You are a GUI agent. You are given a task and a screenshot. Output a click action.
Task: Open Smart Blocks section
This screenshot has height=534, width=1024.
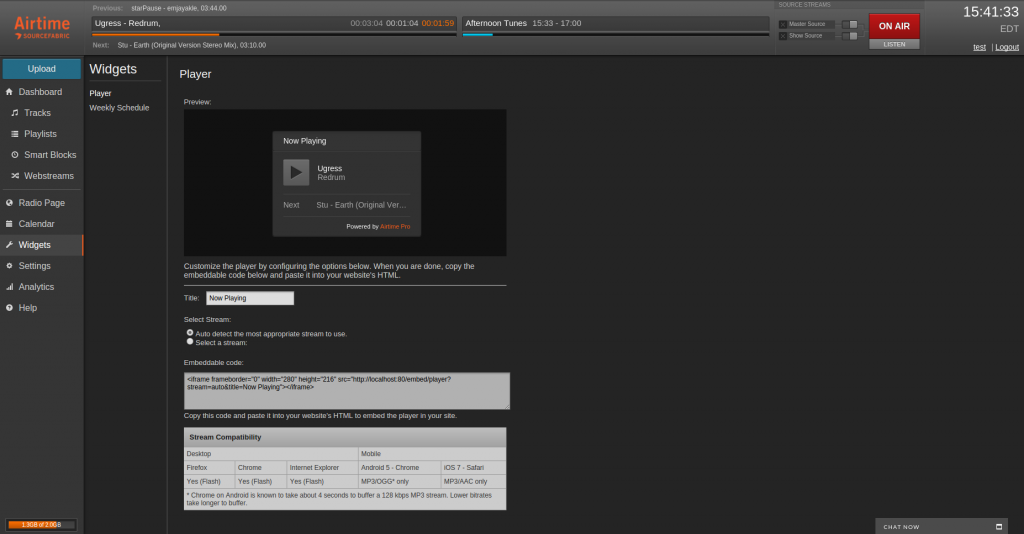50,155
